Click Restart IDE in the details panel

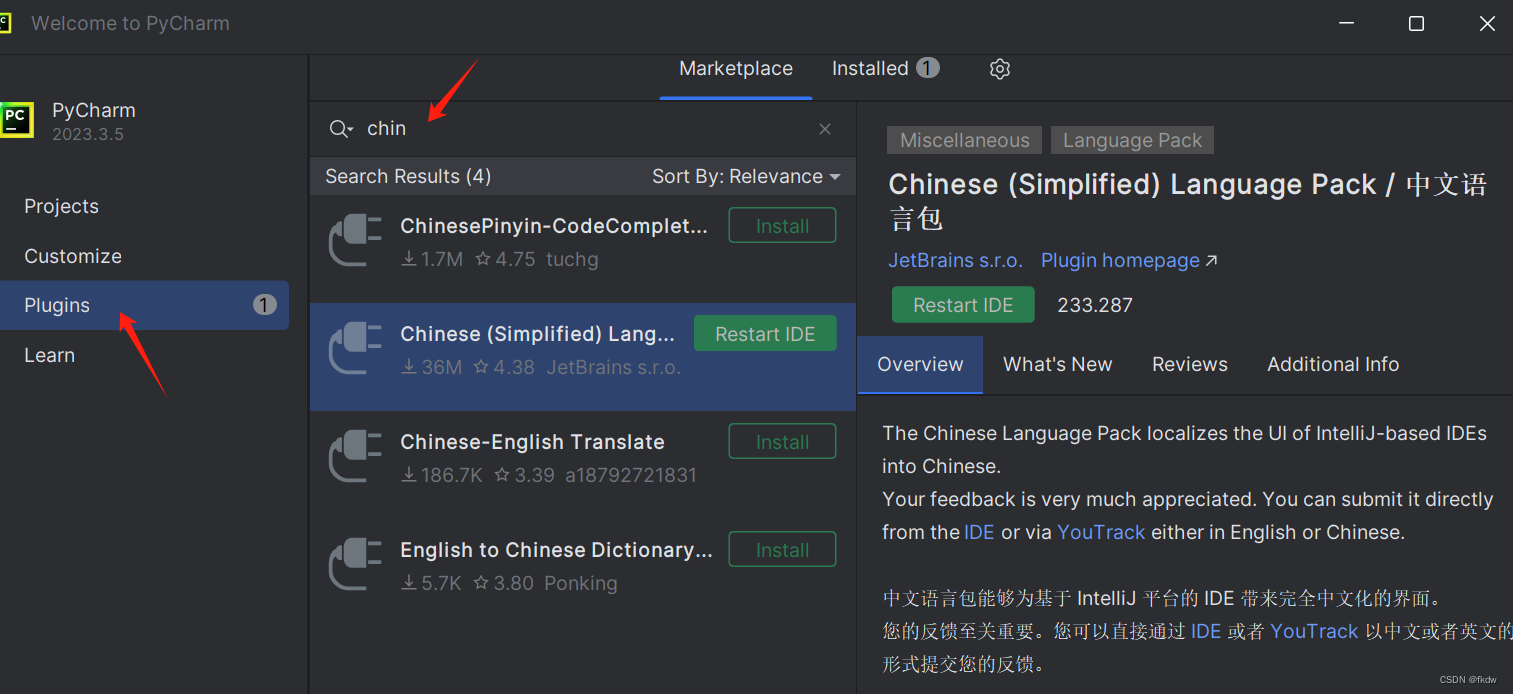tap(963, 305)
